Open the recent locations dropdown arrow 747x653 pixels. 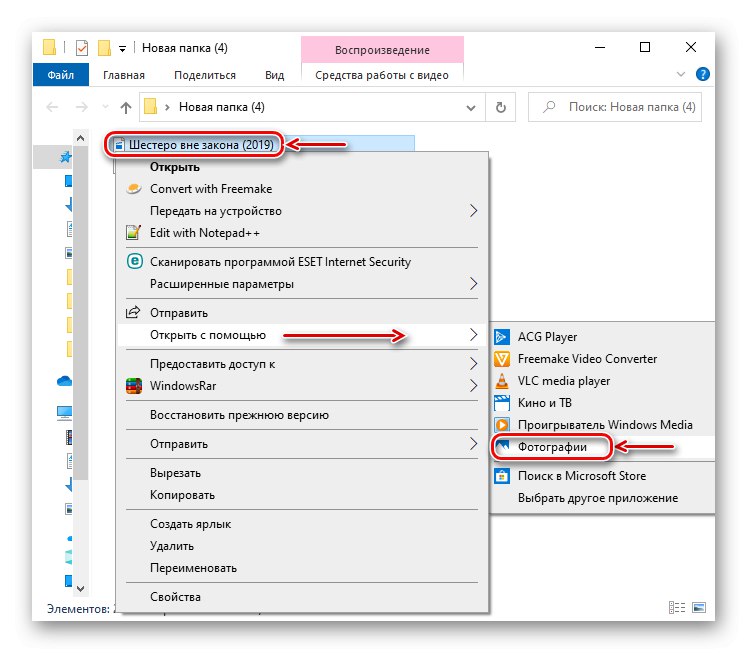point(105,107)
